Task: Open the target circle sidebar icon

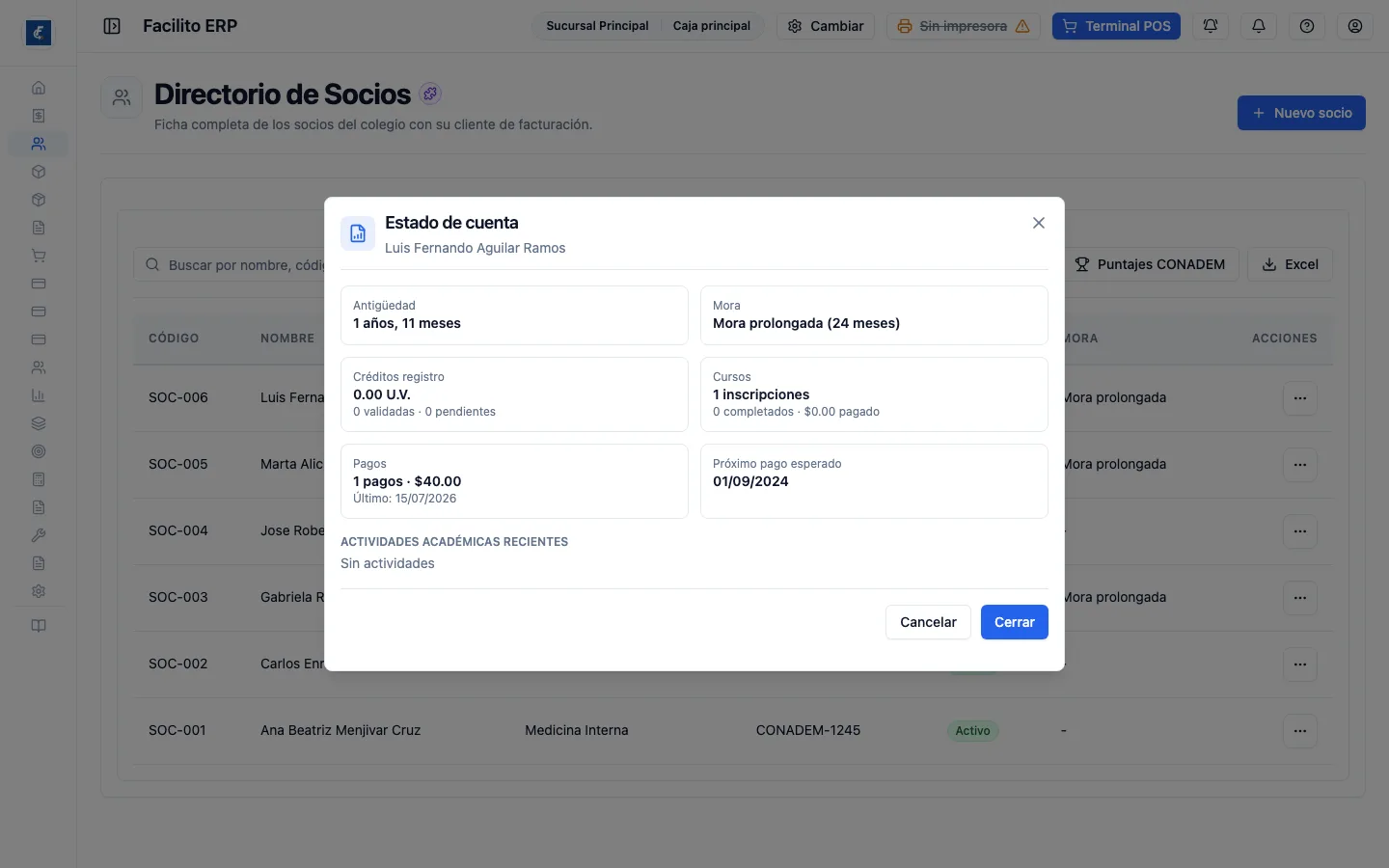Action: coord(39,451)
